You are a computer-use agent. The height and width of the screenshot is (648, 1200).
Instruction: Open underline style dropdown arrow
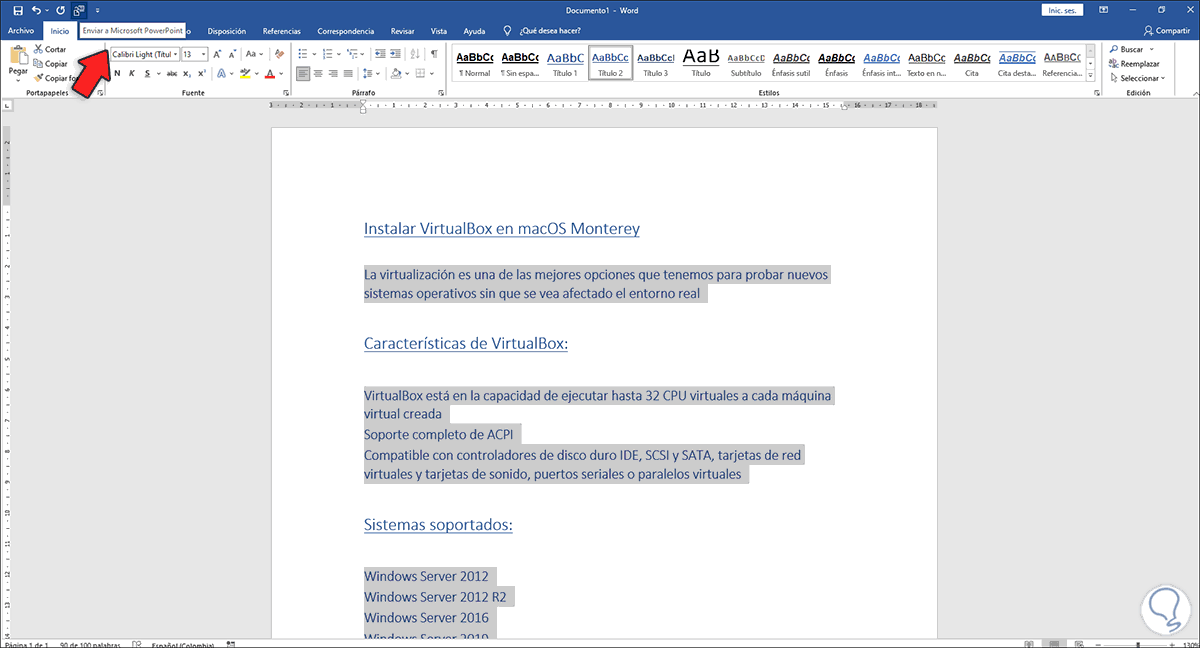click(157, 73)
